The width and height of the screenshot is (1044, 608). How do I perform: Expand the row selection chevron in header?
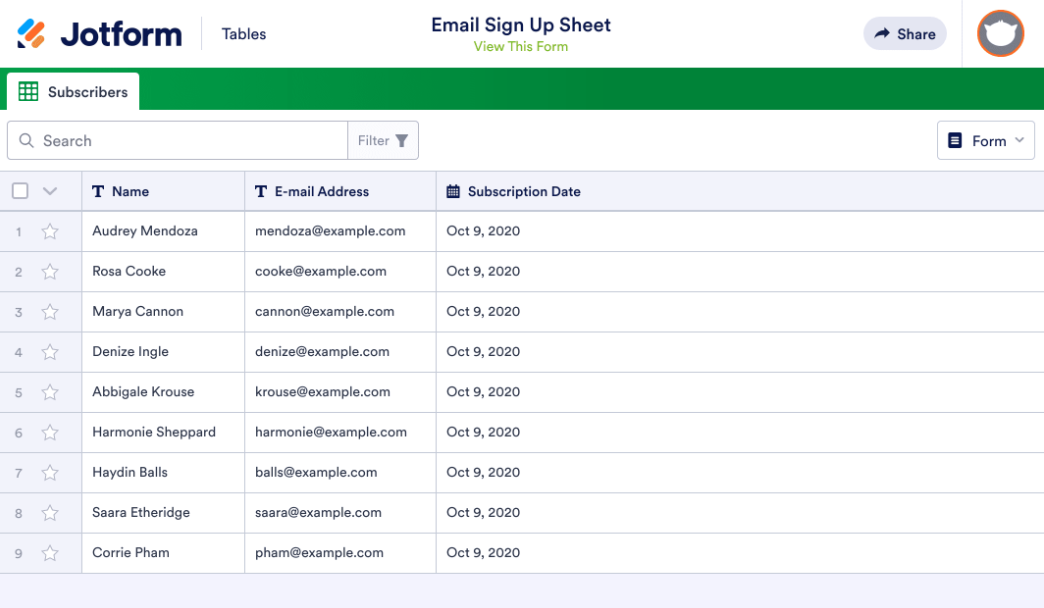point(50,191)
